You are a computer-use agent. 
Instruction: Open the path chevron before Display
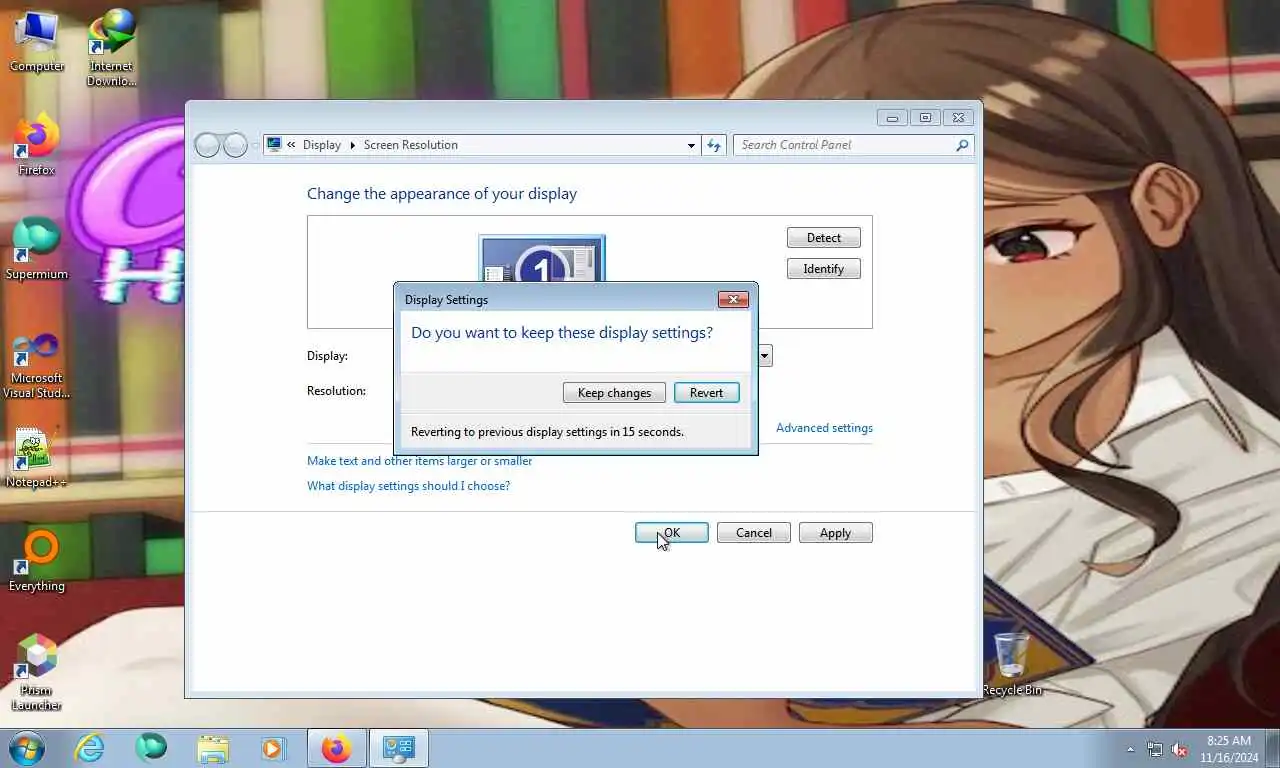point(291,145)
